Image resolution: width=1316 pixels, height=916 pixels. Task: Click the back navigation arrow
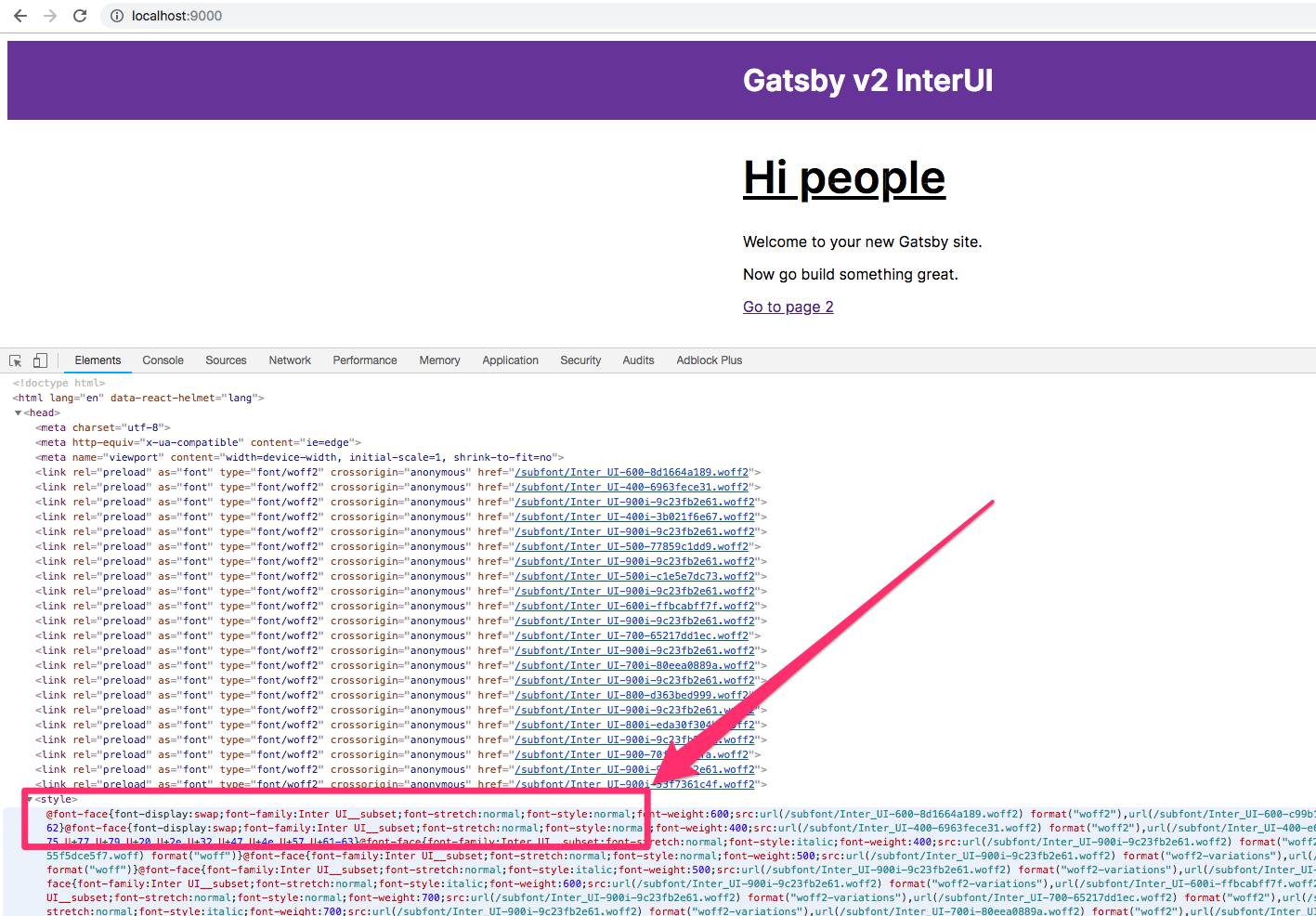point(20,15)
